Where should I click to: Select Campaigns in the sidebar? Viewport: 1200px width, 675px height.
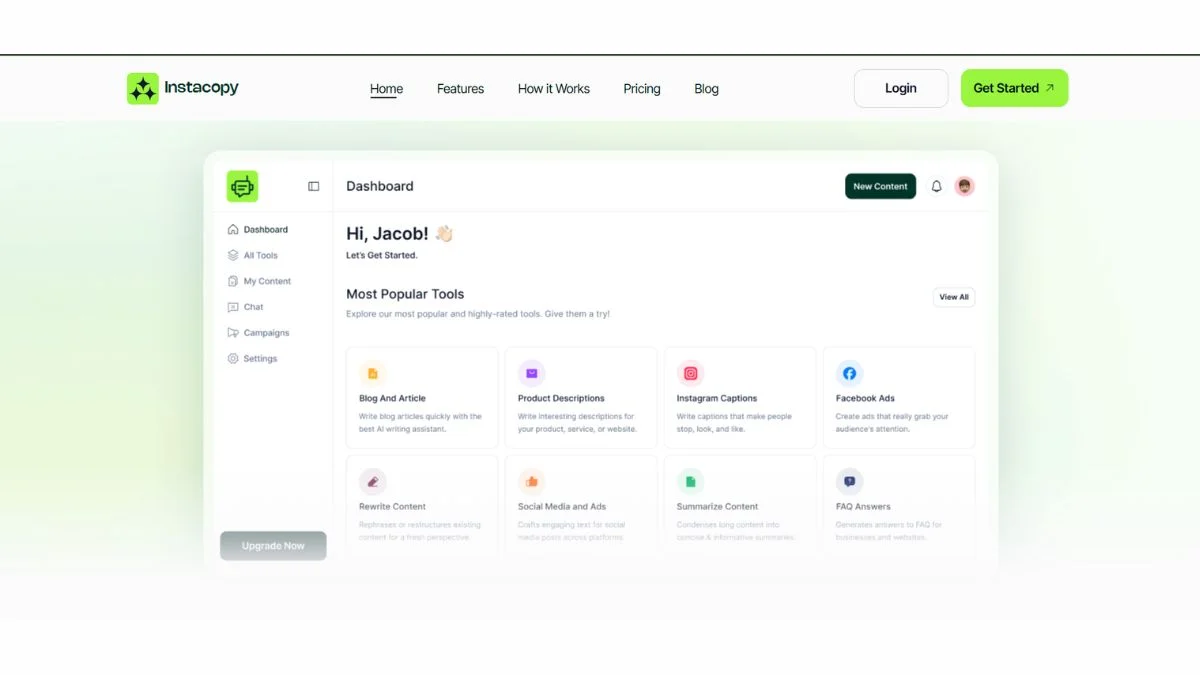click(266, 333)
